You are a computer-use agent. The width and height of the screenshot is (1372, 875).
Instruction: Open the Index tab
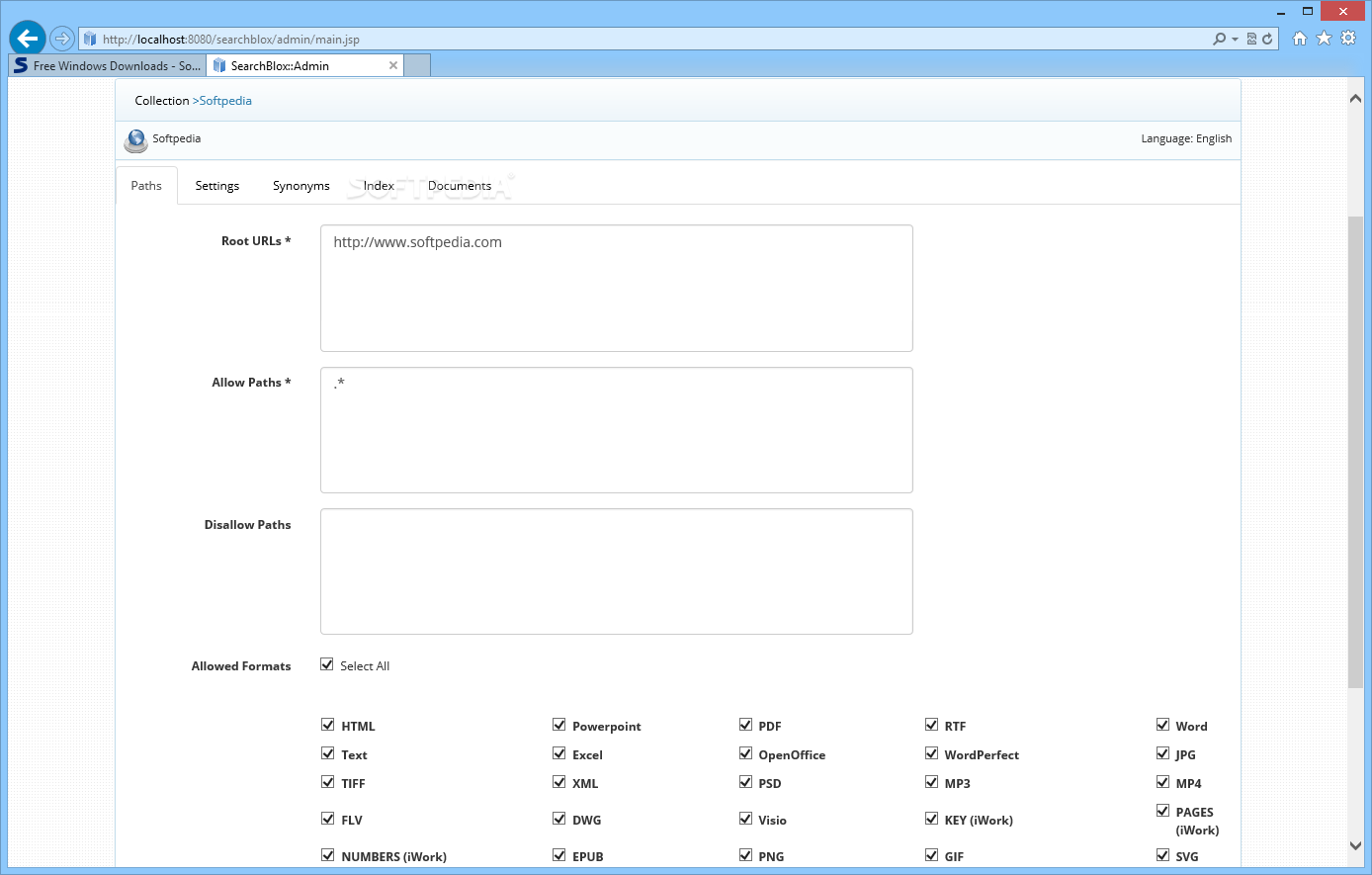379,186
